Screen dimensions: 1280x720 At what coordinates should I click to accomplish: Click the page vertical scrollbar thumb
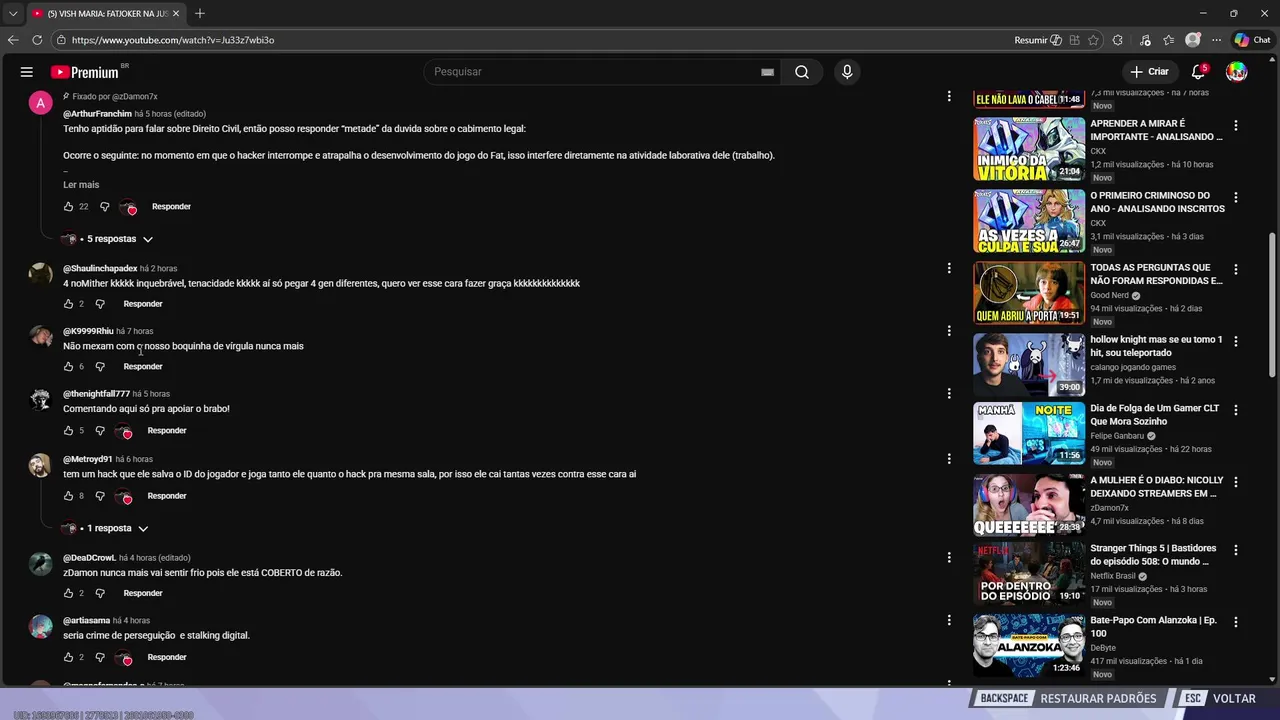coord(1272,305)
